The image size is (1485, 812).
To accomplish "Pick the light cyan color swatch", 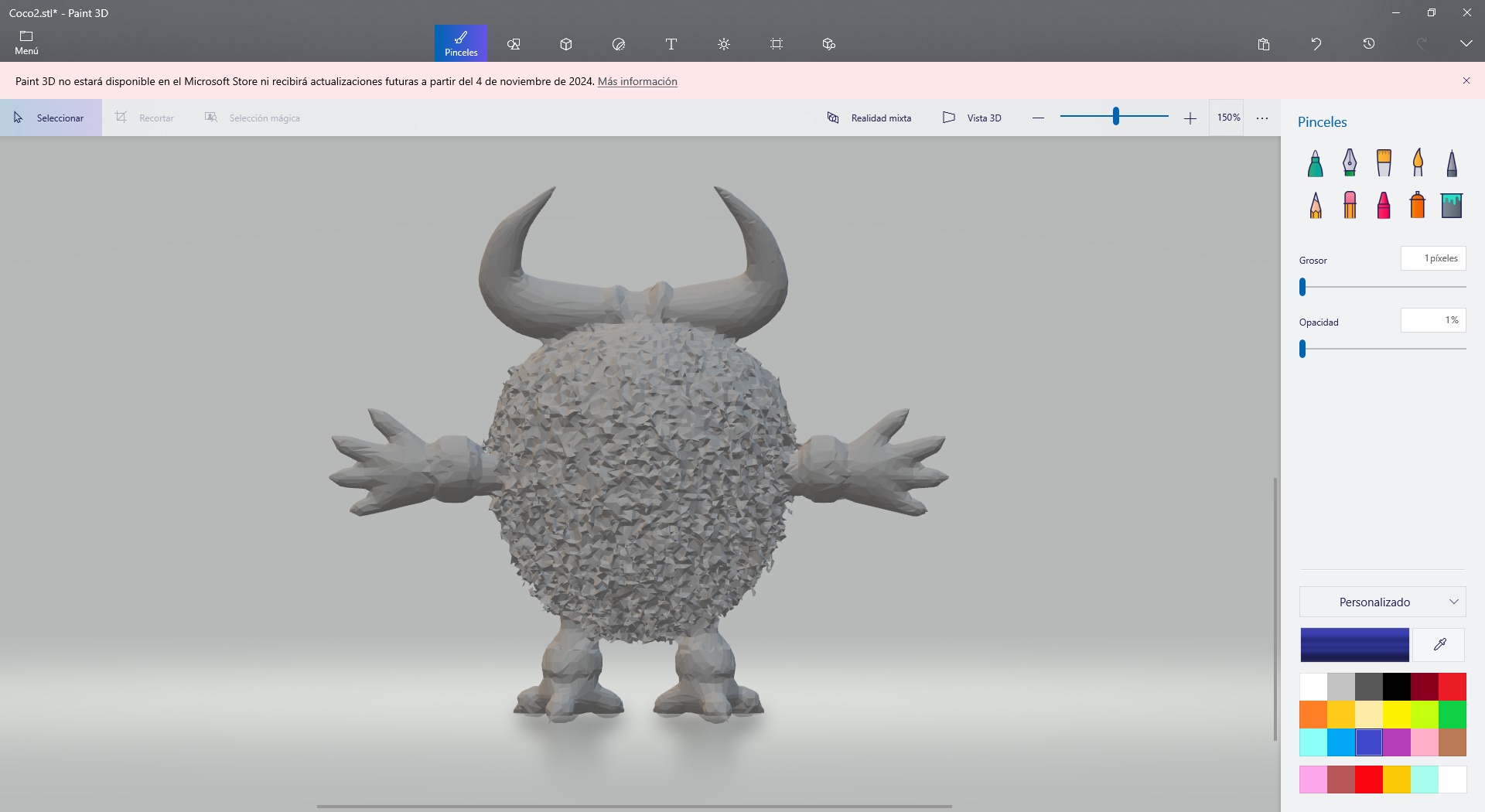I will pyautogui.click(x=1313, y=742).
